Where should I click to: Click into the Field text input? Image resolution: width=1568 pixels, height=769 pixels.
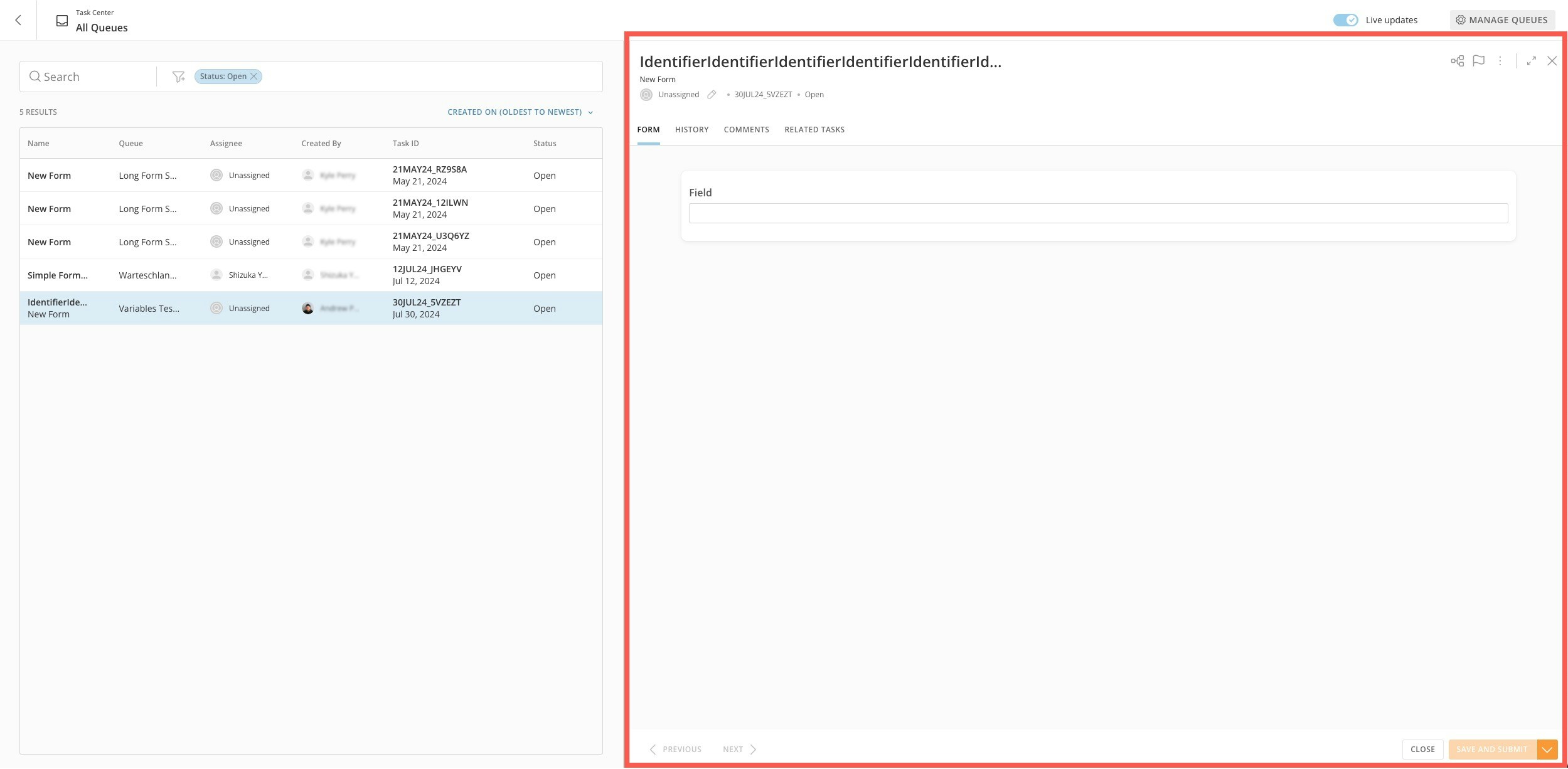pyautogui.click(x=1097, y=213)
